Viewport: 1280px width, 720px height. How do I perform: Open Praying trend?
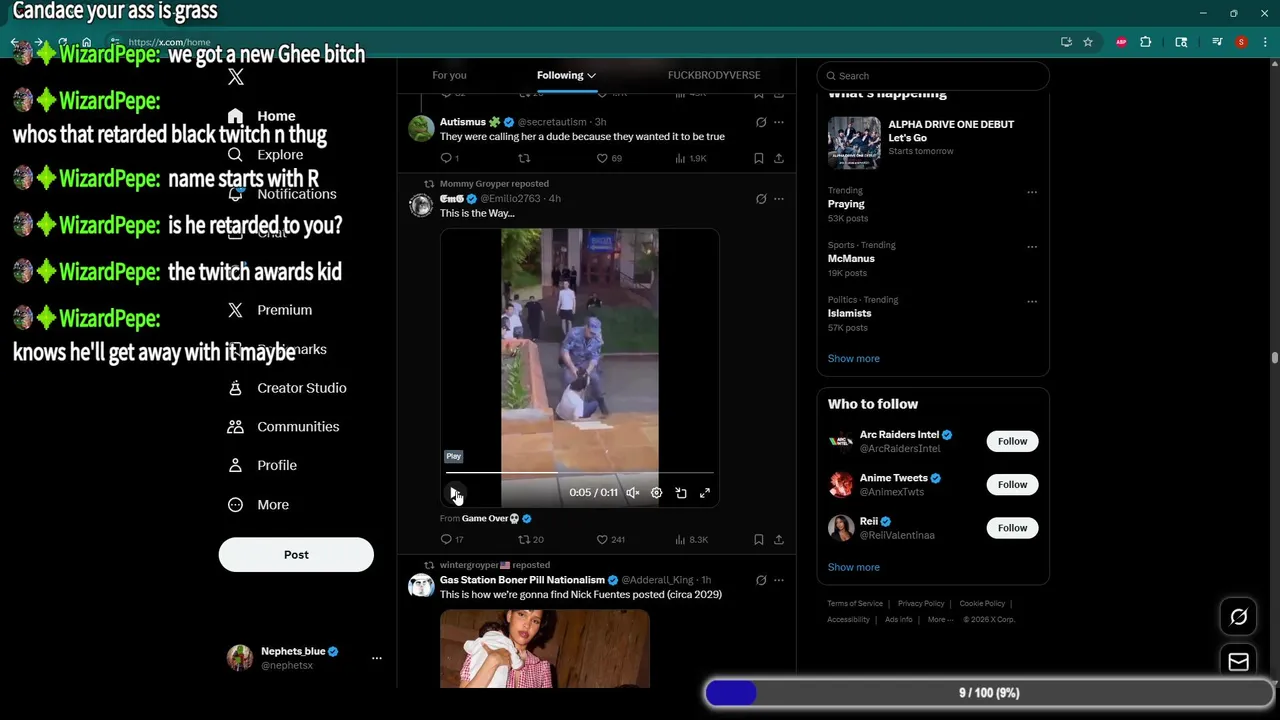846,204
